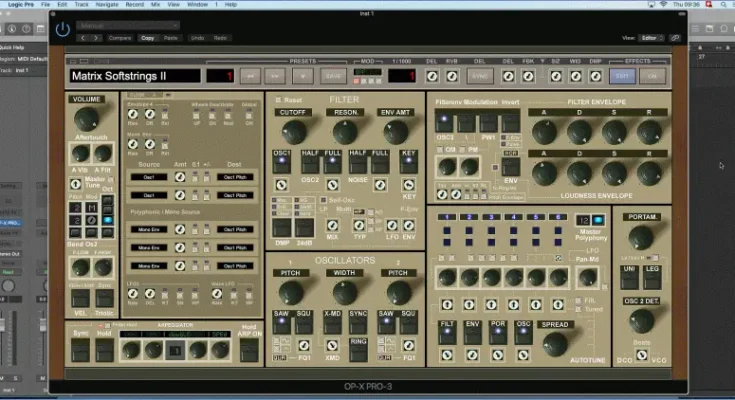Open the first modulation Source selector
Image resolution: width=735 pixels, height=400 pixels.
click(x=149, y=177)
